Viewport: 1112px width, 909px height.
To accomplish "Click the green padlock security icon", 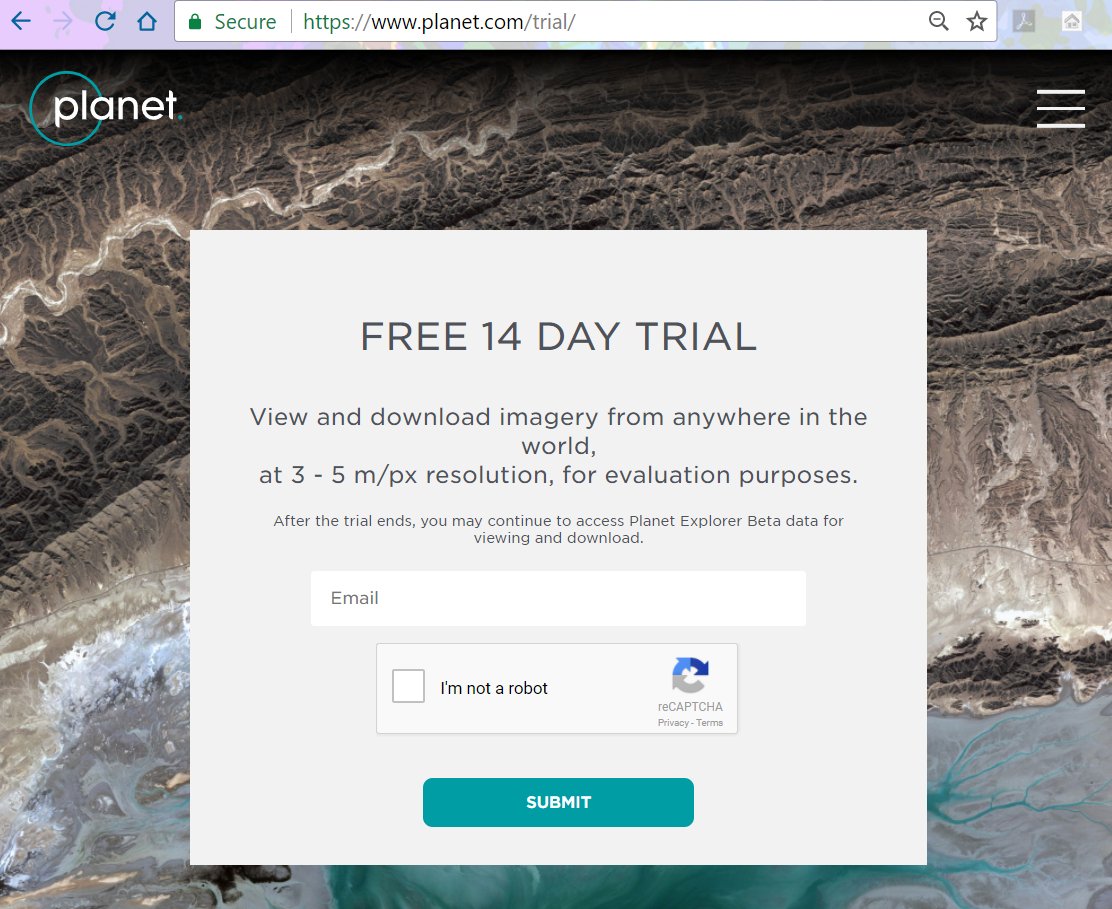I will [x=195, y=22].
